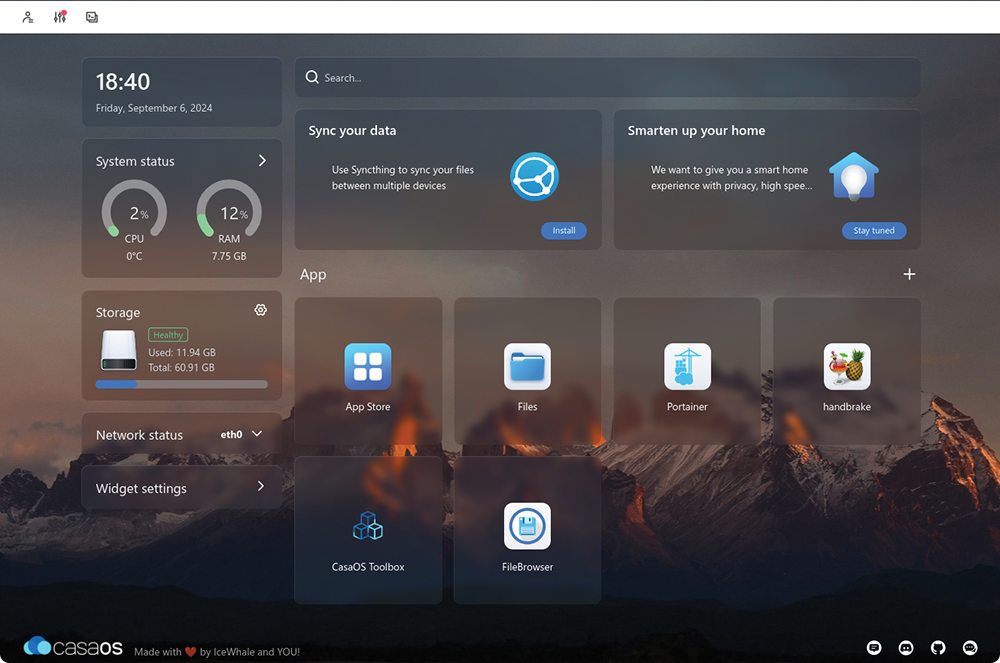Click Made with love by IceWhale text
The image size is (1000, 663).
click(217, 652)
